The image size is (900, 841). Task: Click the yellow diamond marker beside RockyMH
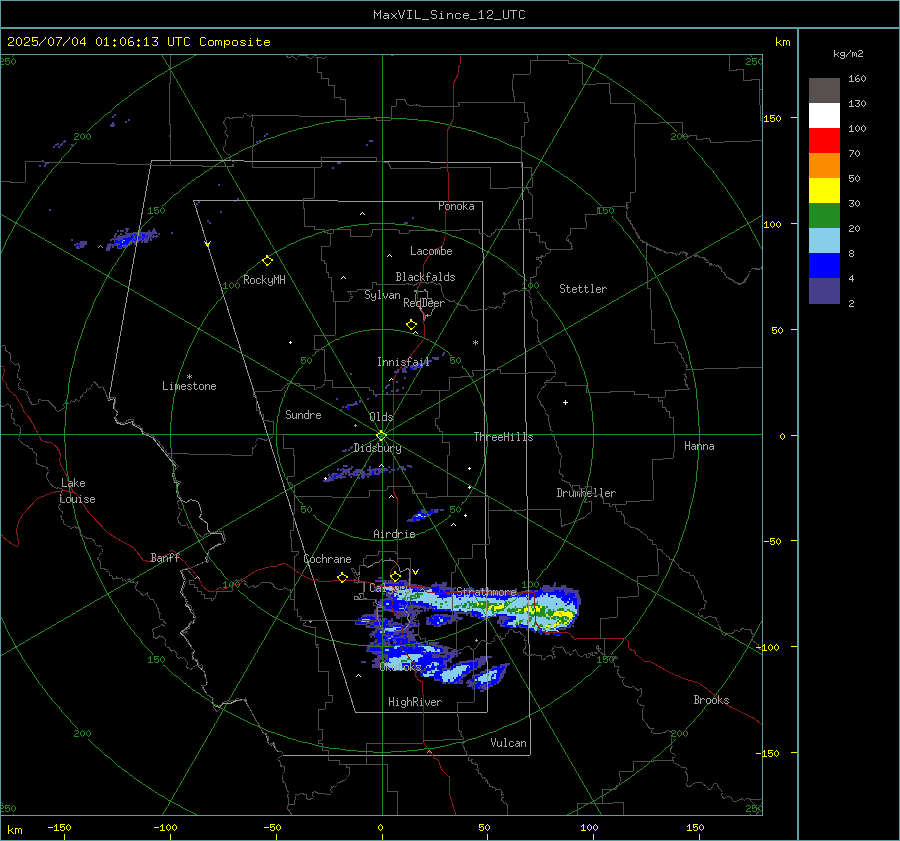267,261
